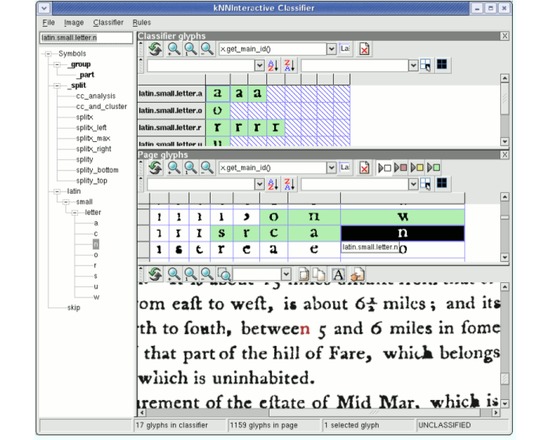Close the Classifier glyphs panel
Image resolution: width=550 pixels, height=440 pixels.
pyautogui.click(x=504, y=36)
